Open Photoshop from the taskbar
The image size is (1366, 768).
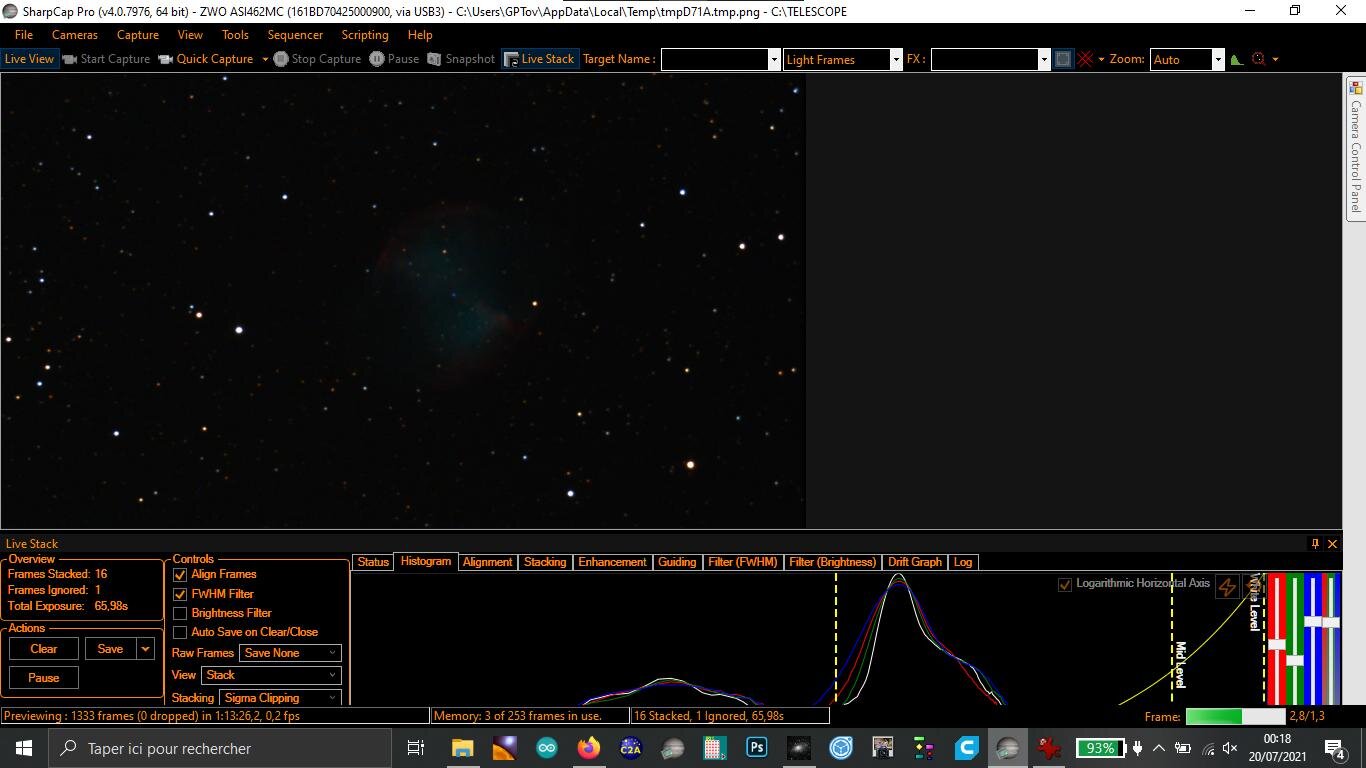click(x=756, y=748)
